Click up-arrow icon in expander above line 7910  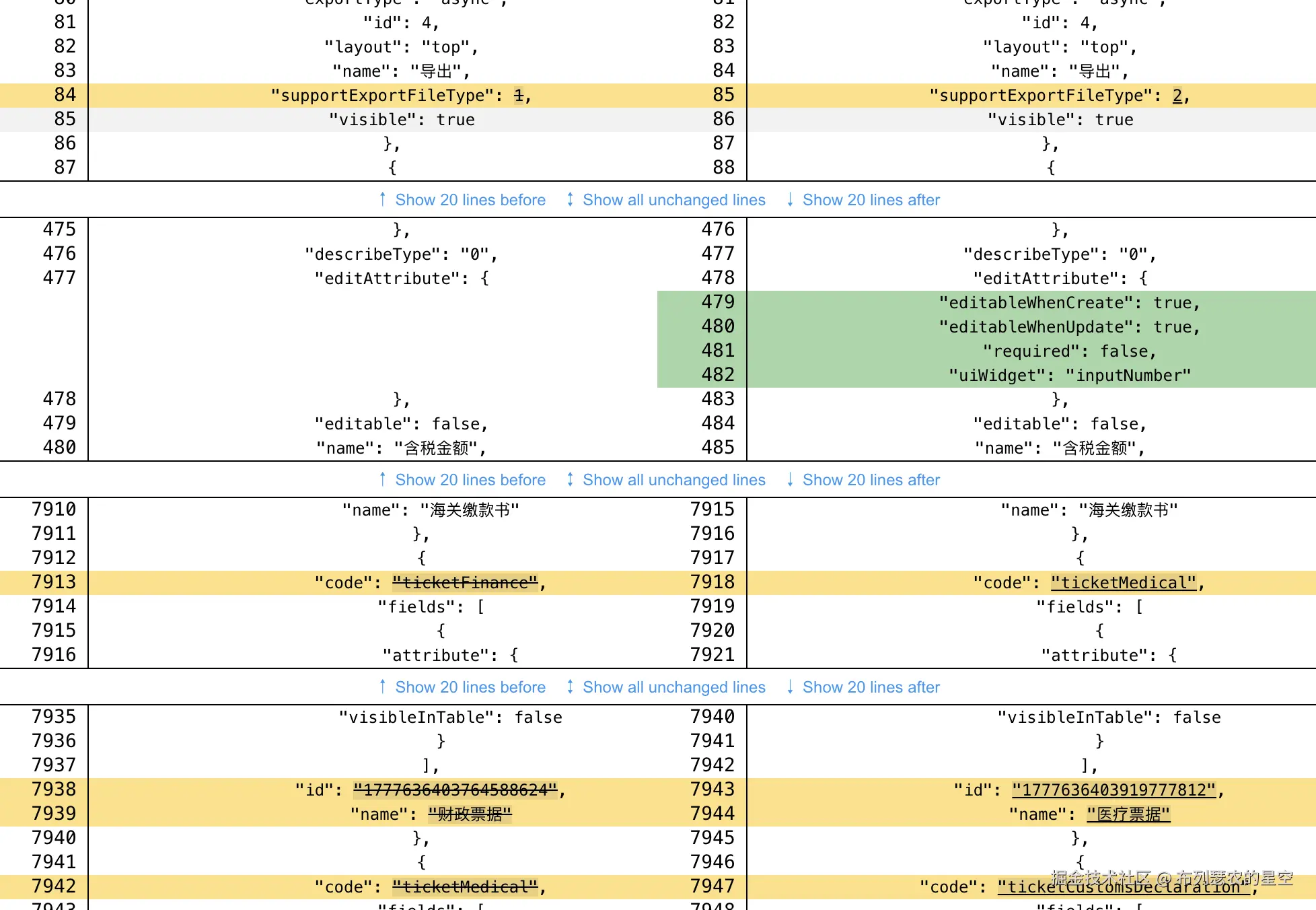pyautogui.click(x=382, y=479)
